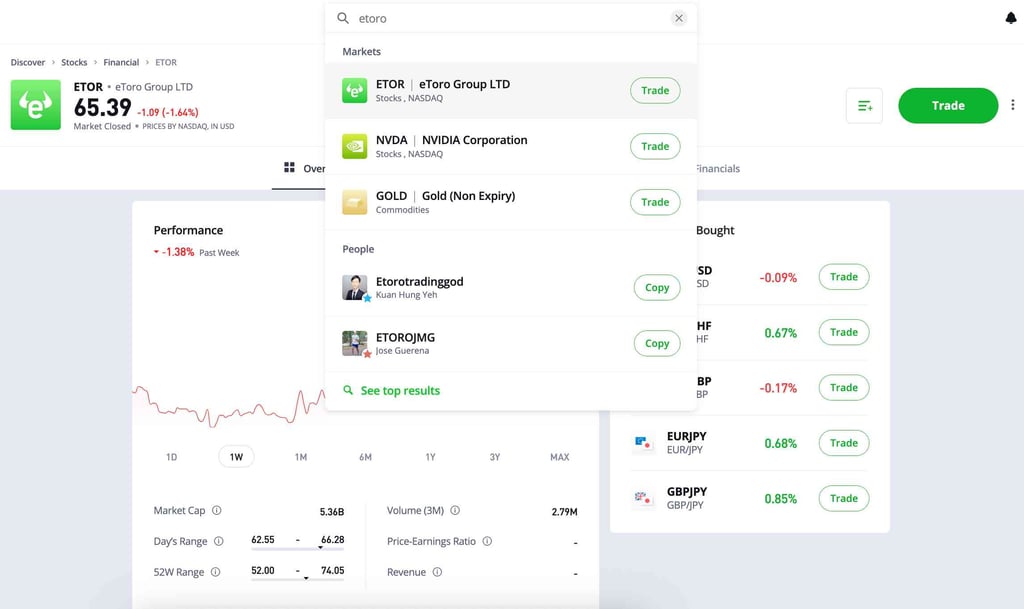Click the info icon next to Volume (3M)
Screen dimensions: 1024x609
coord(456,510)
